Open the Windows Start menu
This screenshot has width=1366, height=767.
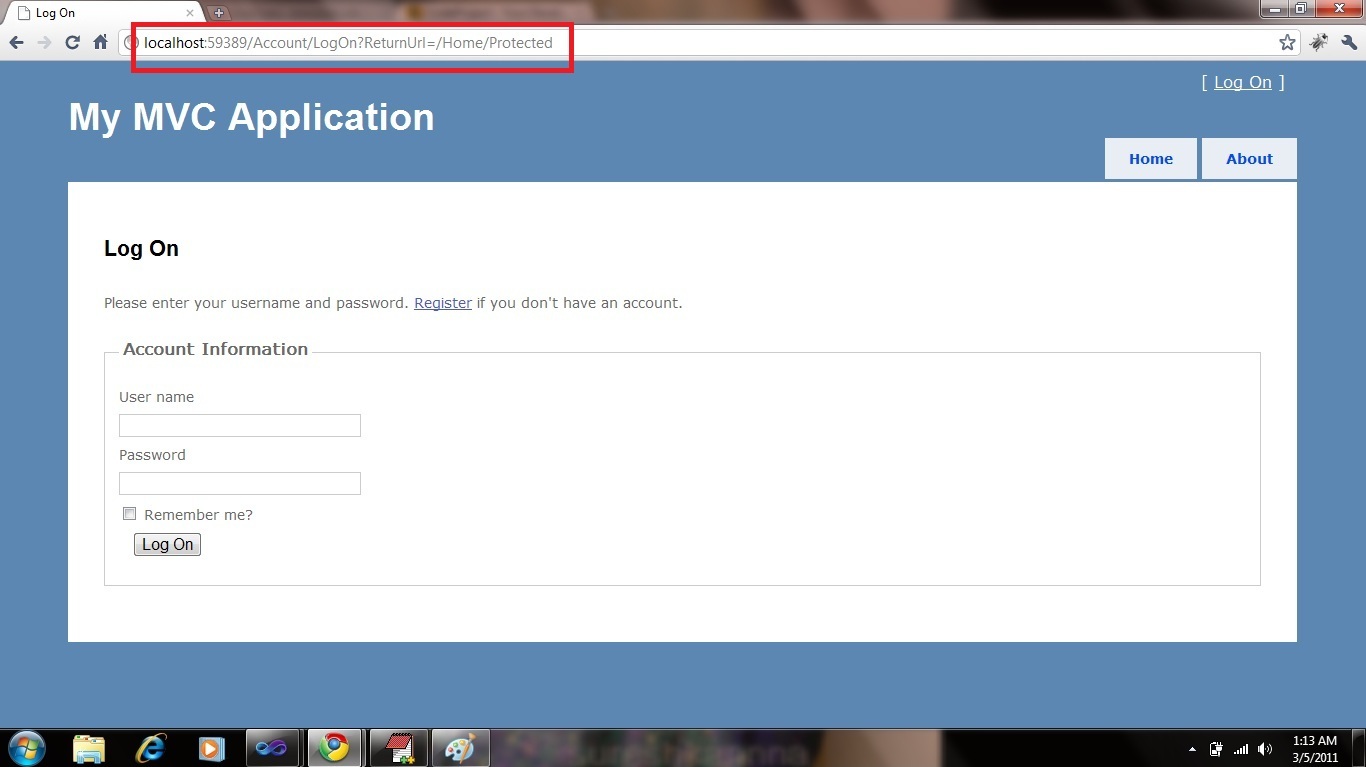(x=26, y=748)
